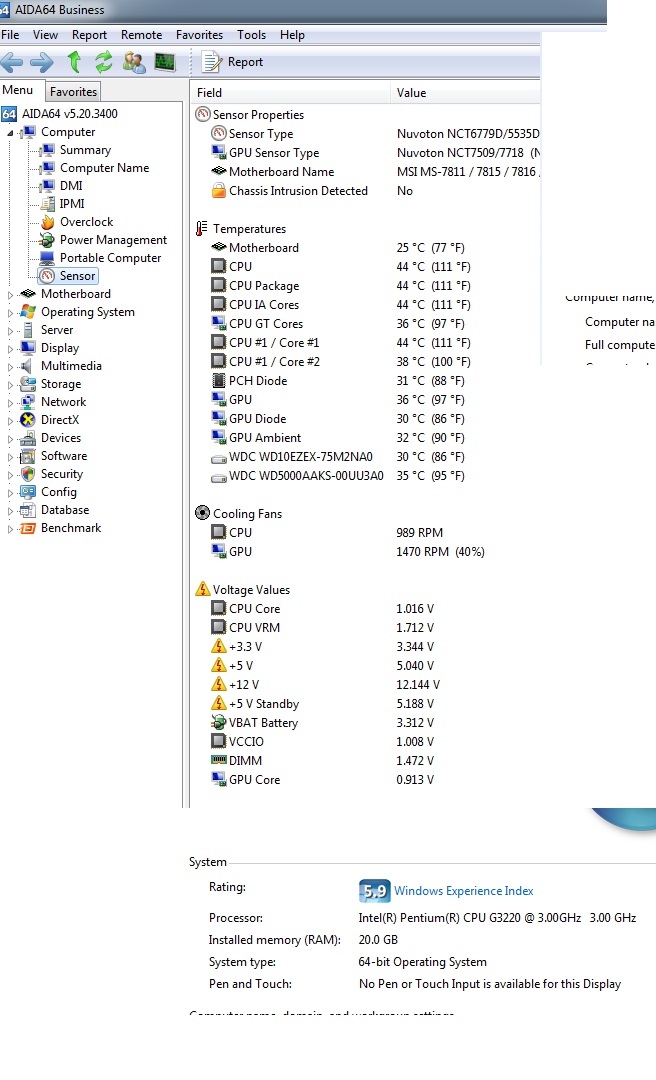Viewport: 656px width, 1080px height.
Task: Expand the Network tree node
Action: coord(10,402)
